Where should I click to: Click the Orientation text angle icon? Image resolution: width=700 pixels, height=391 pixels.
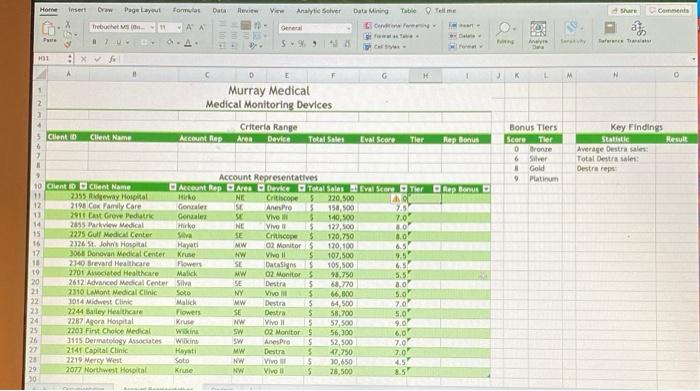click(253, 45)
